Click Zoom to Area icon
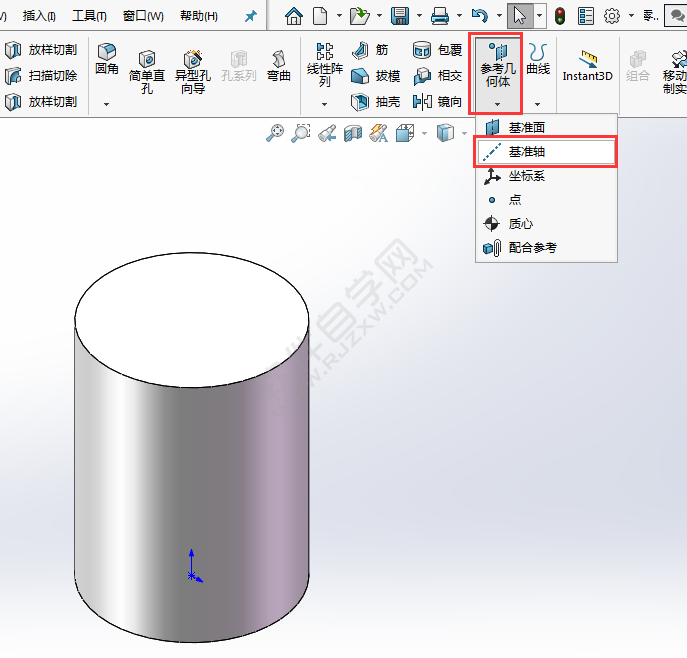The image size is (687, 658). tap(301, 133)
